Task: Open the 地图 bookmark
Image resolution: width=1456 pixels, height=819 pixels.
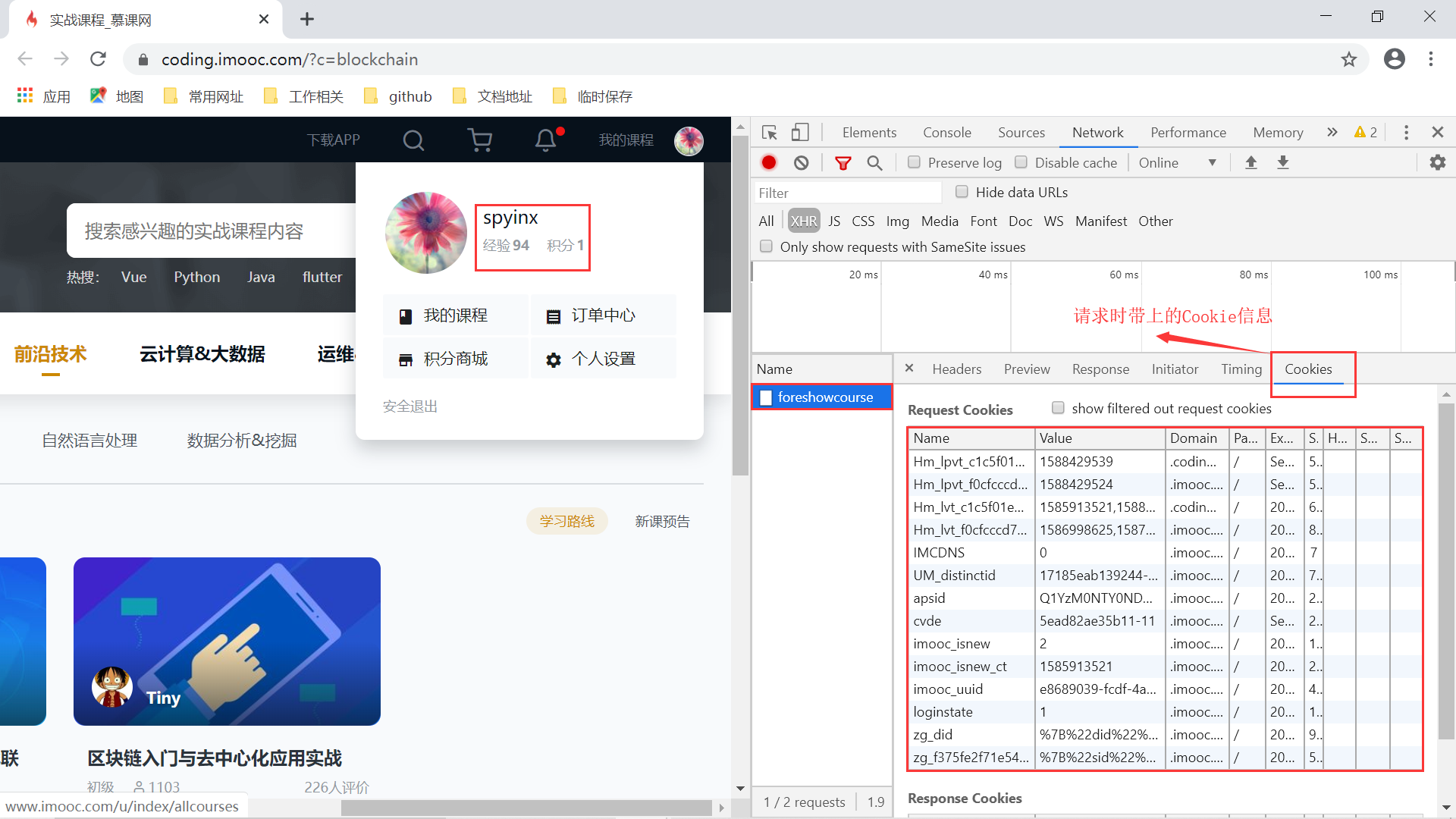Action: [x=118, y=96]
